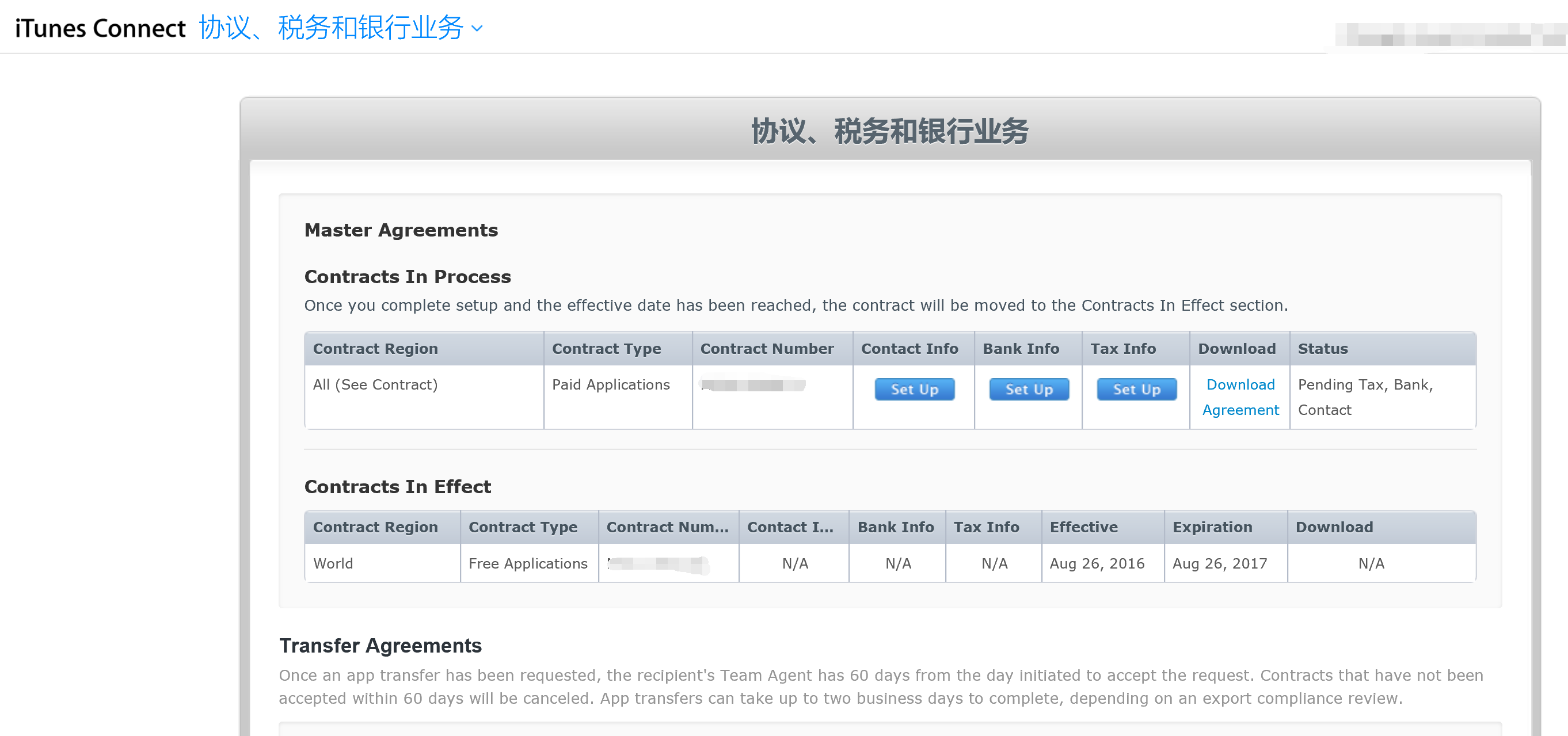Click the 'Transfer Agreements' heading
Viewport: 1568px width, 736px height.
tap(380, 646)
